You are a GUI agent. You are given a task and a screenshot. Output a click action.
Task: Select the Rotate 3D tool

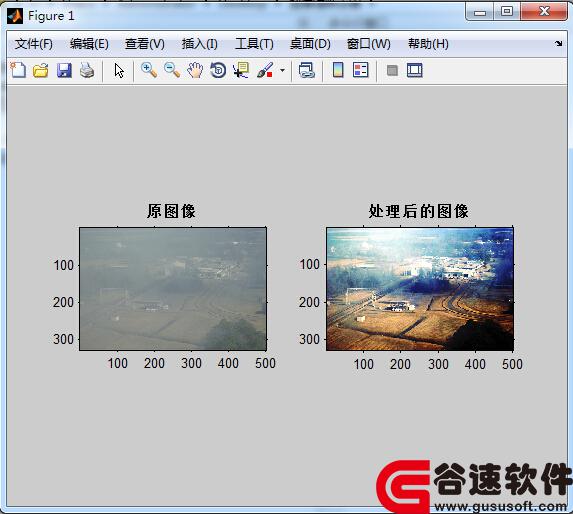218,70
